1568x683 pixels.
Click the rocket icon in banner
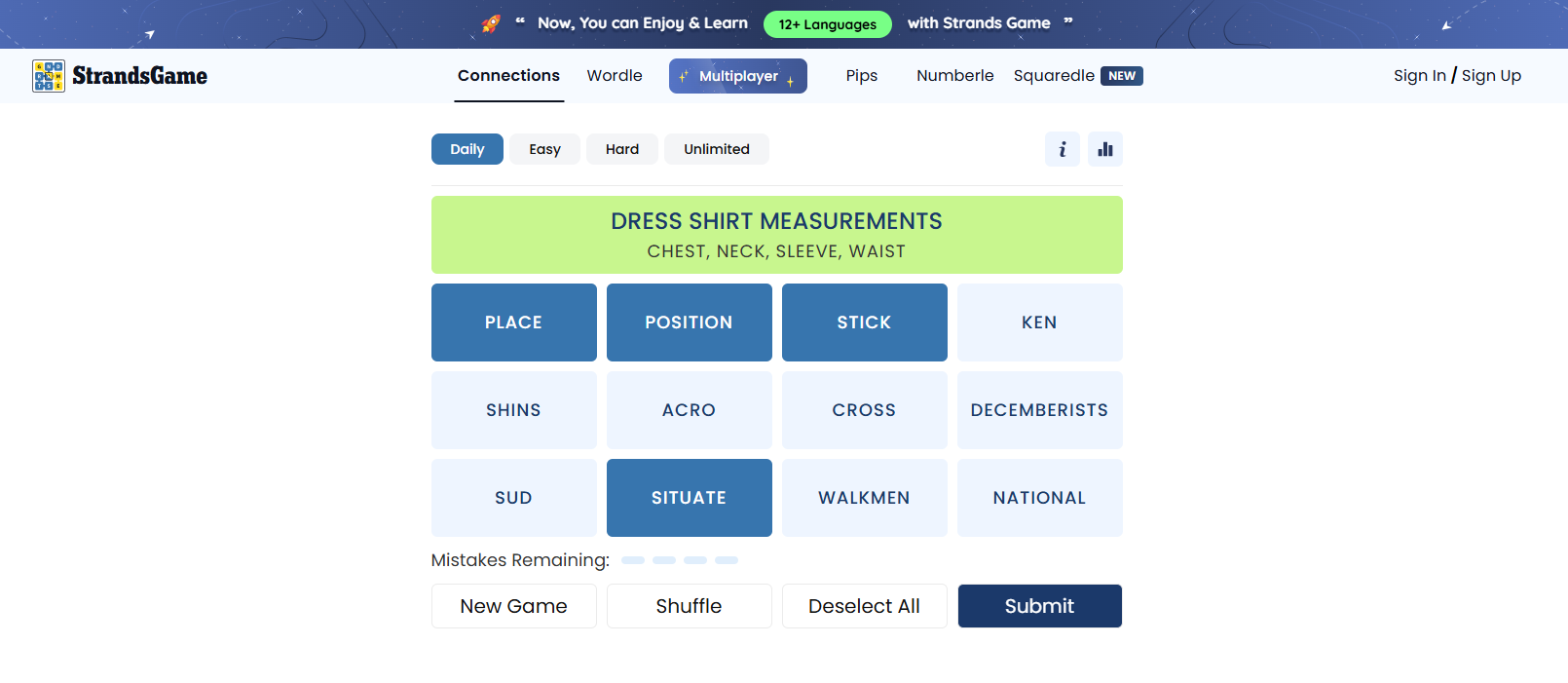pos(491,23)
